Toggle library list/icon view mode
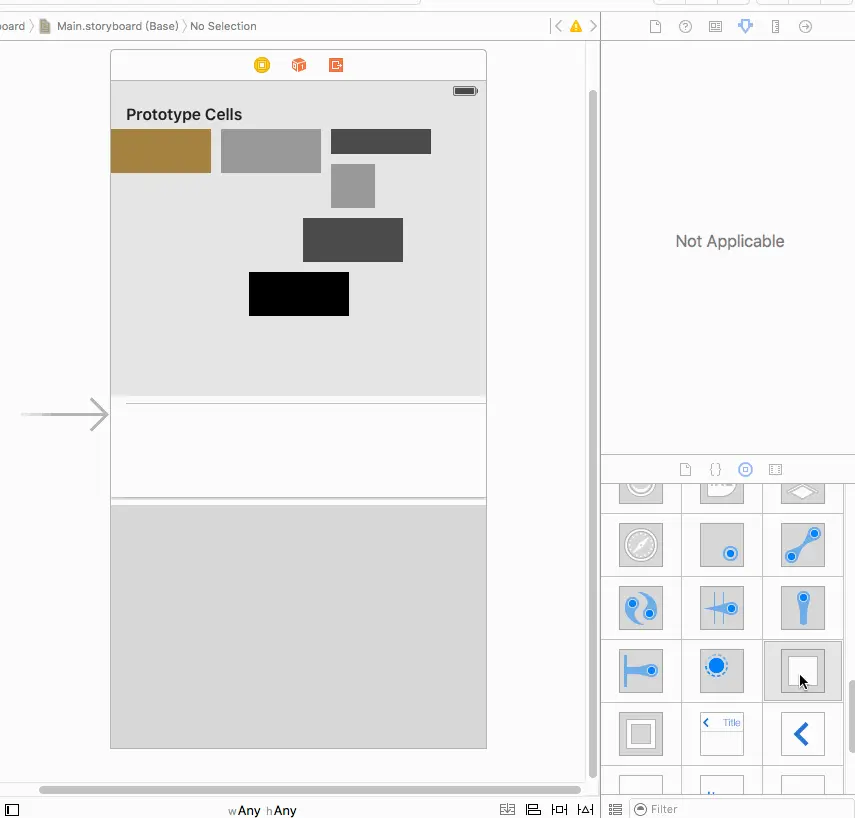The width and height of the screenshot is (855, 818). click(x=615, y=809)
